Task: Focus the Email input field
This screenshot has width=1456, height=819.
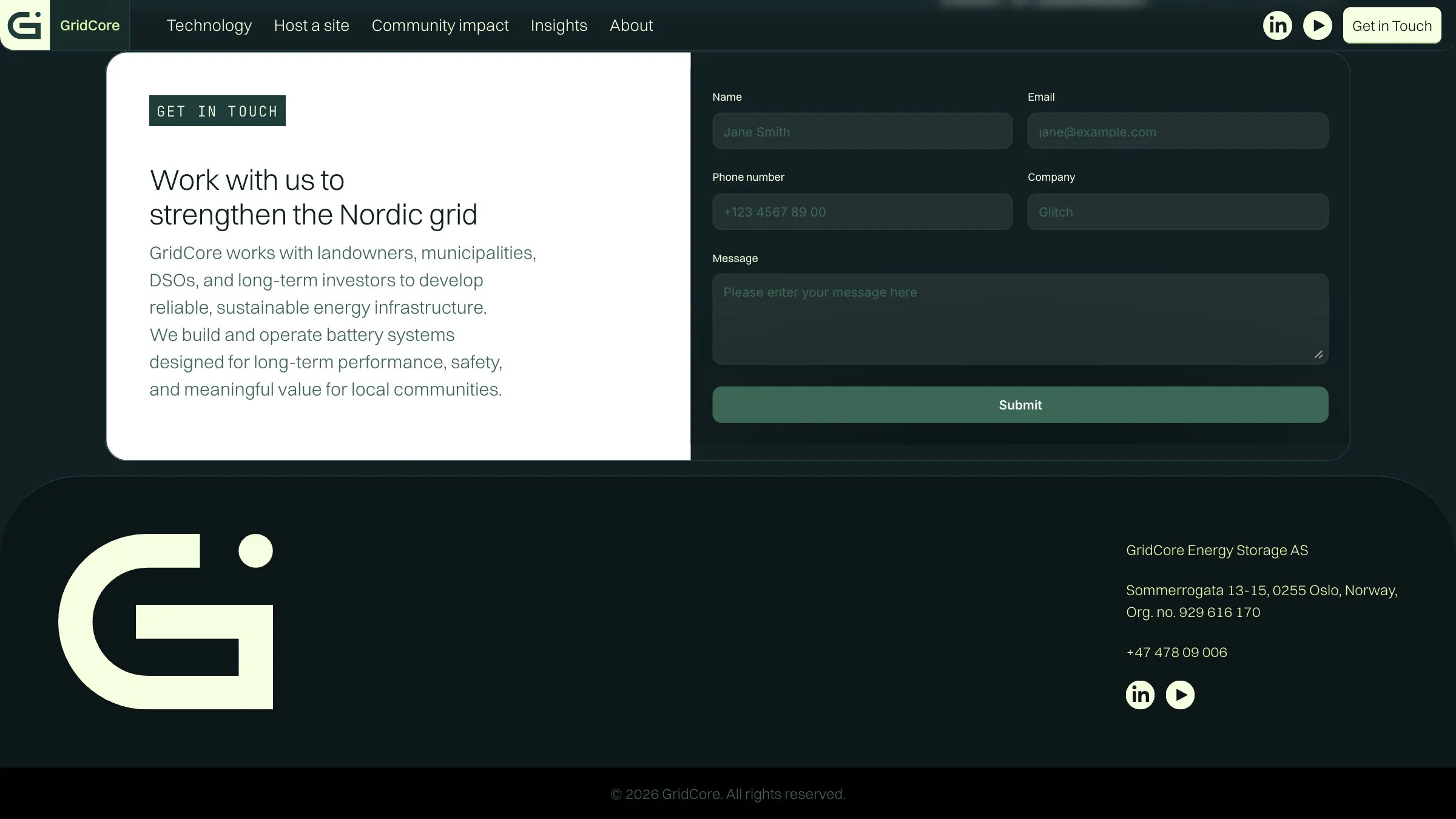Action: click(1178, 131)
